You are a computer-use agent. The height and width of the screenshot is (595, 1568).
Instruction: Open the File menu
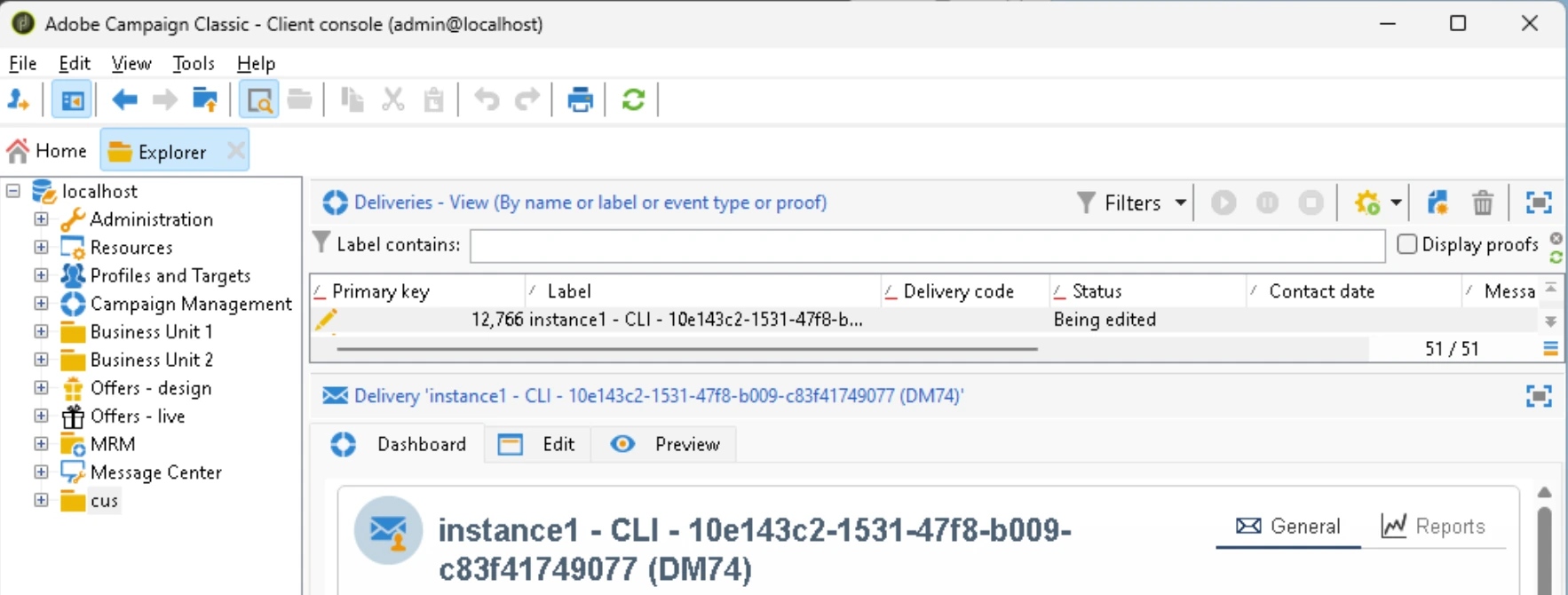pos(22,63)
